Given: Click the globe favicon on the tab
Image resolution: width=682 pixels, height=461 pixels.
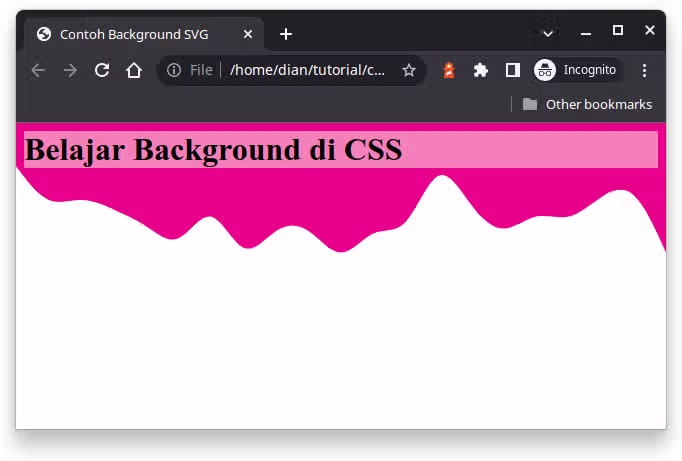Looking at the screenshot, I should [x=44, y=34].
